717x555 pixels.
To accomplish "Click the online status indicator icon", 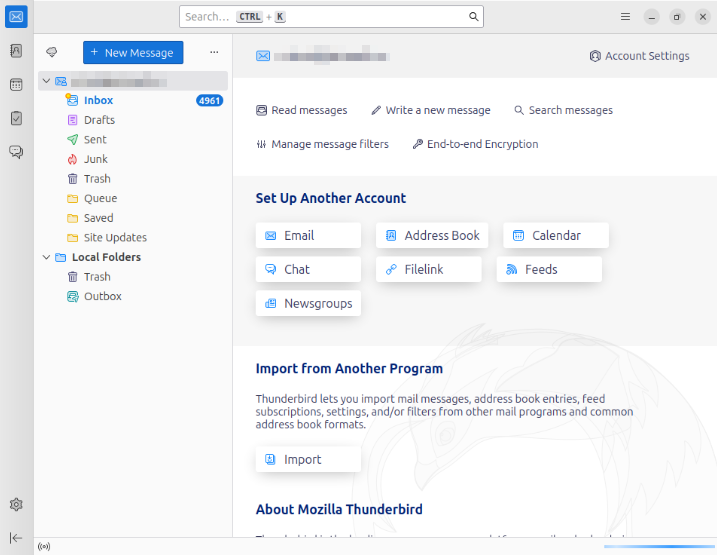I will click(x=44, y=546).
